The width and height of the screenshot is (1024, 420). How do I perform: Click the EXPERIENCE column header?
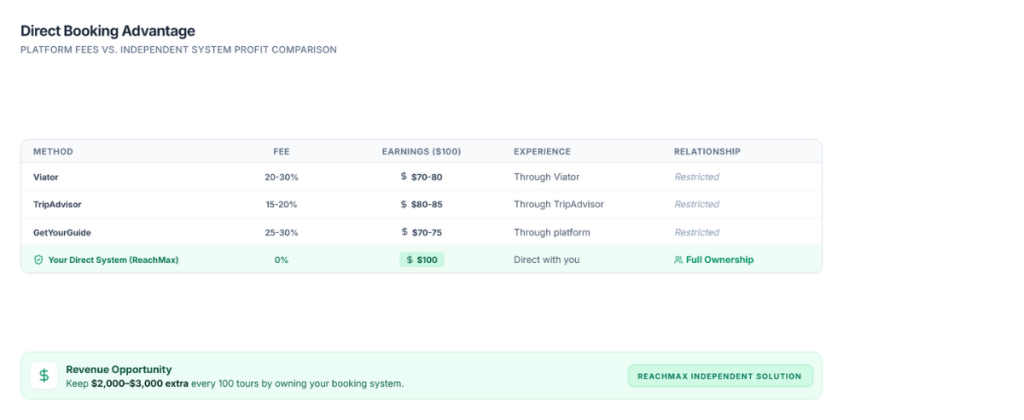tap(542, 152)
